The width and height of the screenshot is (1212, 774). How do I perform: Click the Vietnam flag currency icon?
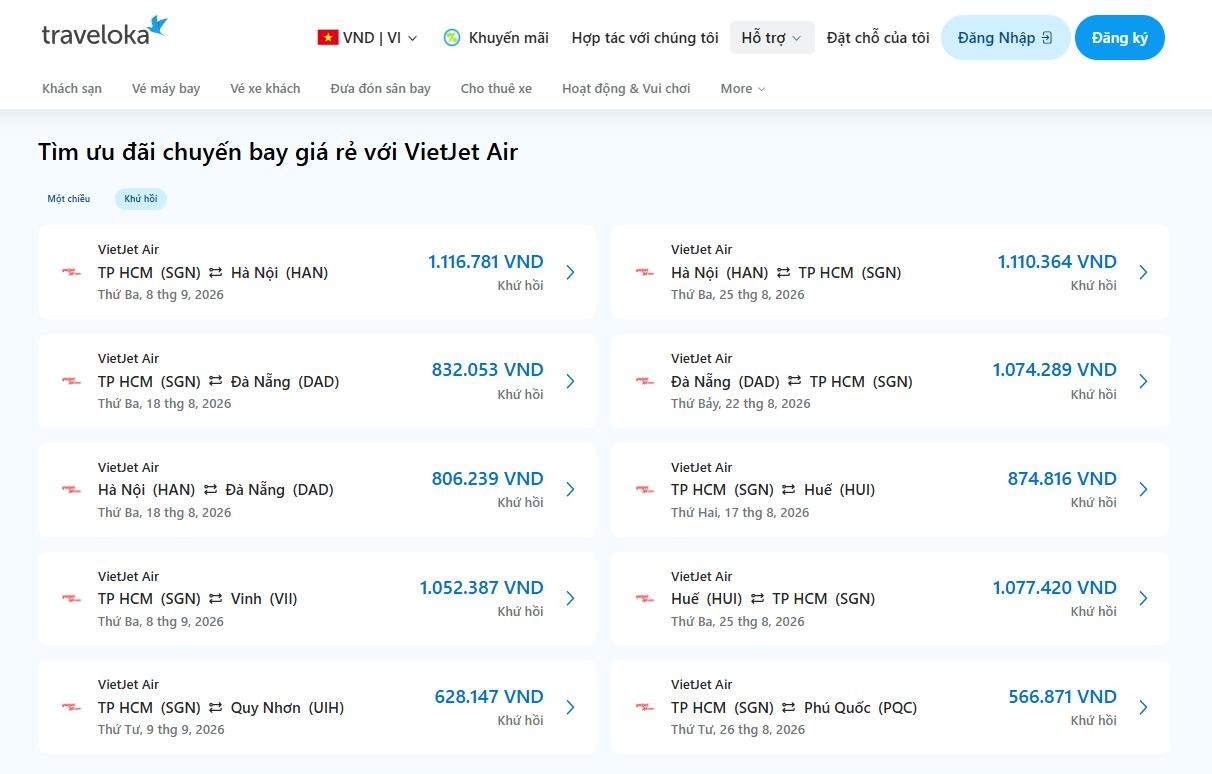[x=327, y=38]
